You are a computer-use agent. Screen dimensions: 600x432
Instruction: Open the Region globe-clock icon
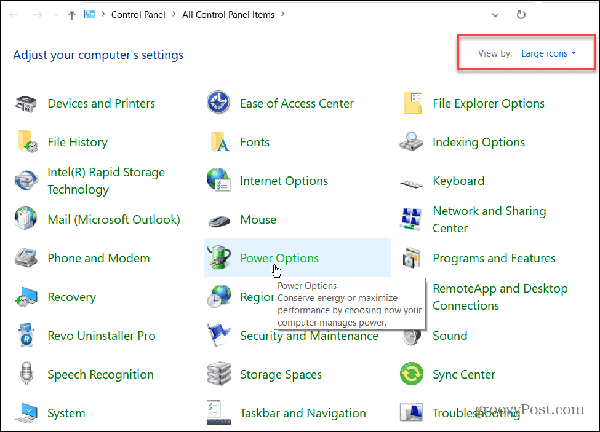(x=219, y=296)
